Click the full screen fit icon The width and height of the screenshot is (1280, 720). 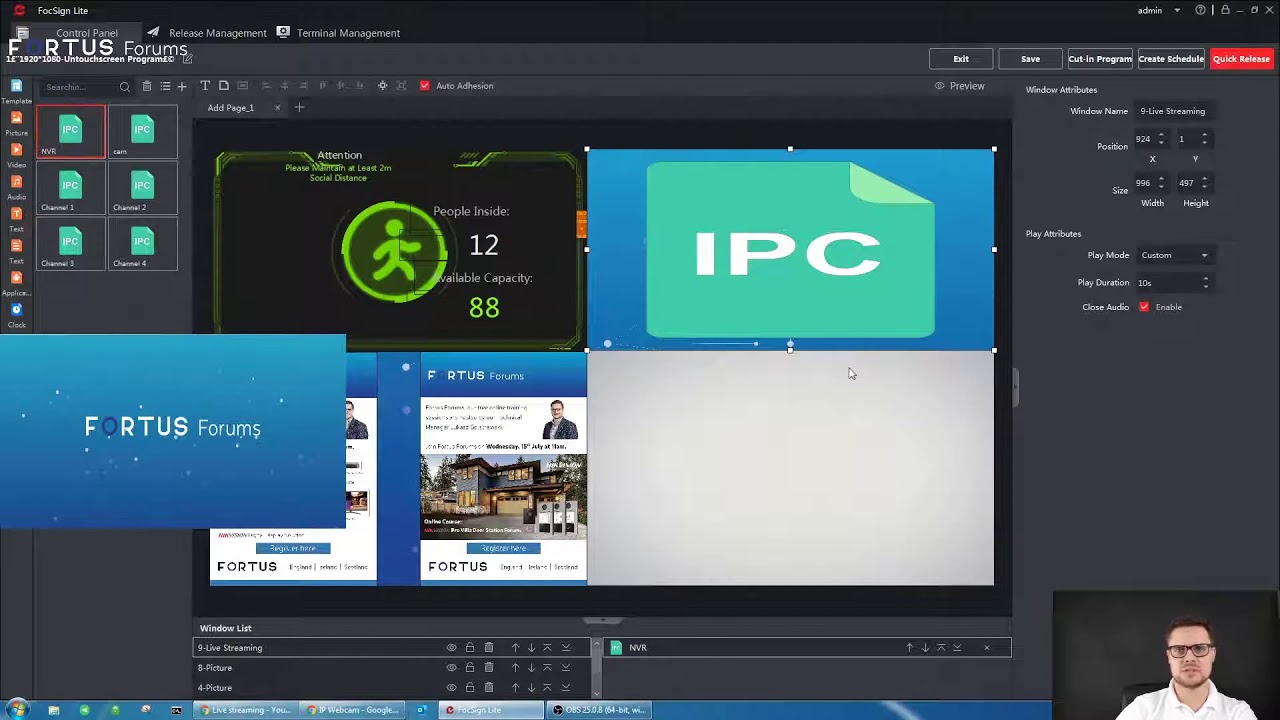(x=401, y=86)
